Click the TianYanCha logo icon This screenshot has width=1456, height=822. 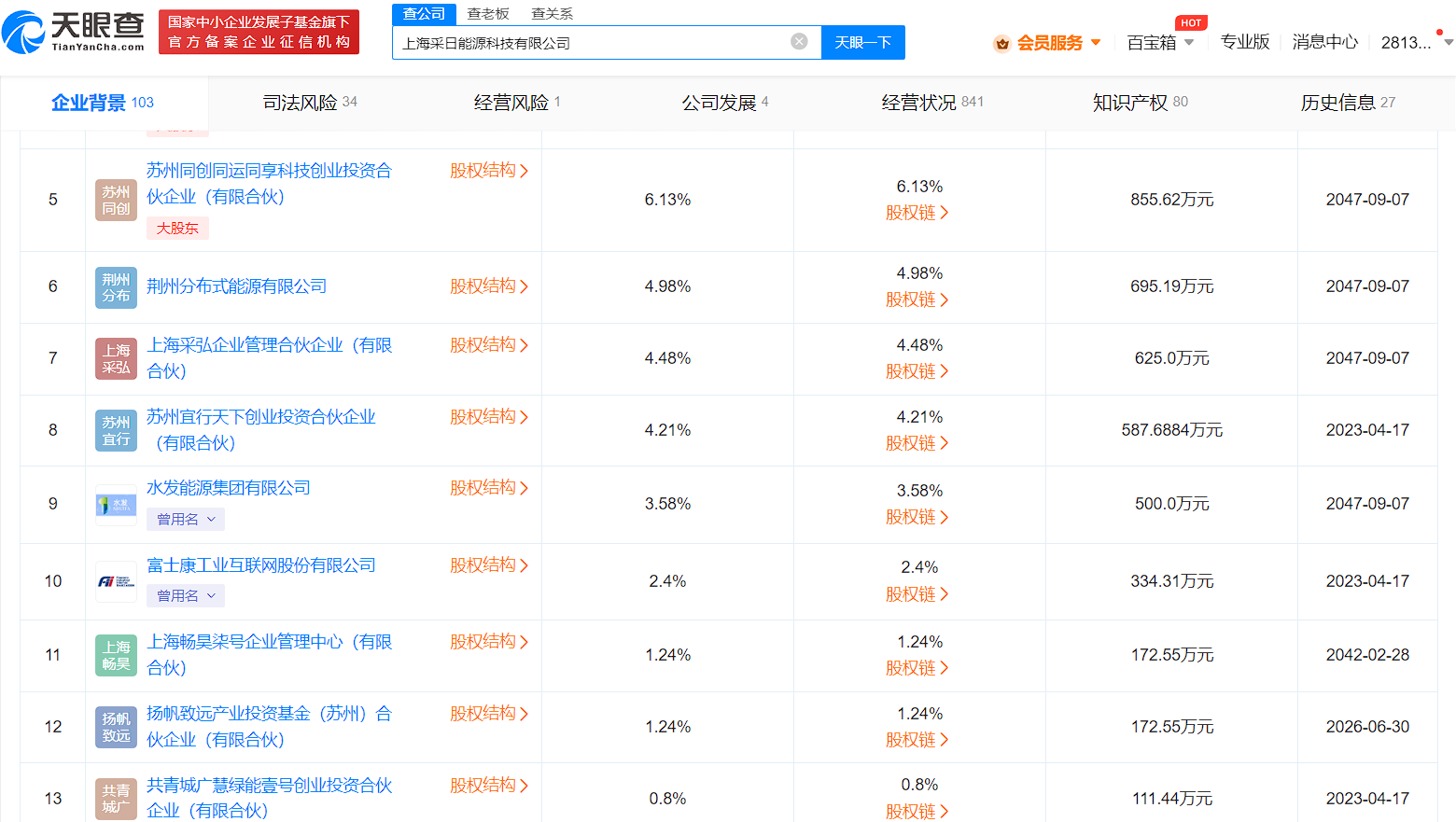pos(24,33)
